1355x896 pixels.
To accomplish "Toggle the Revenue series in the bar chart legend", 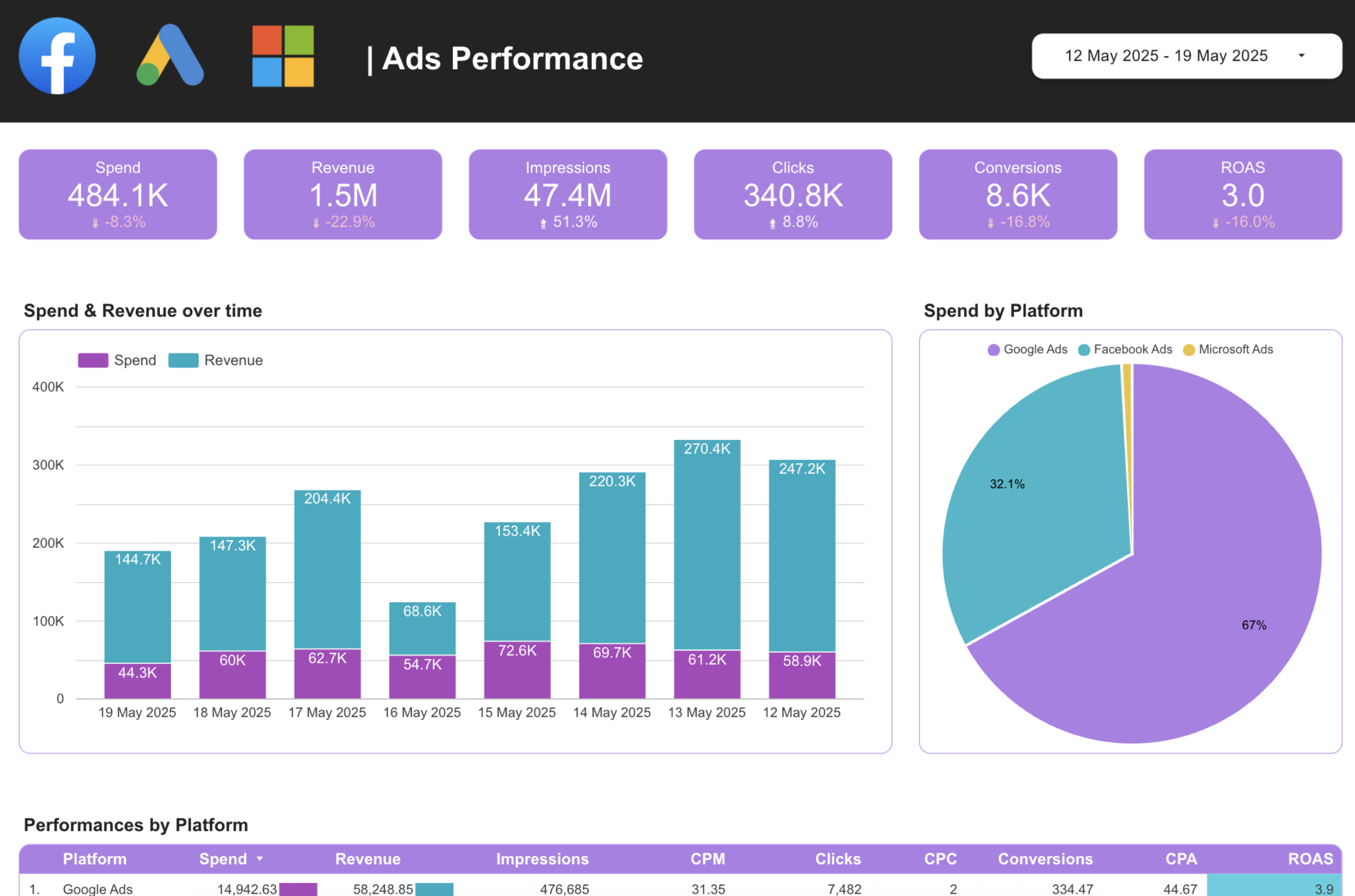I will [215, 360].
